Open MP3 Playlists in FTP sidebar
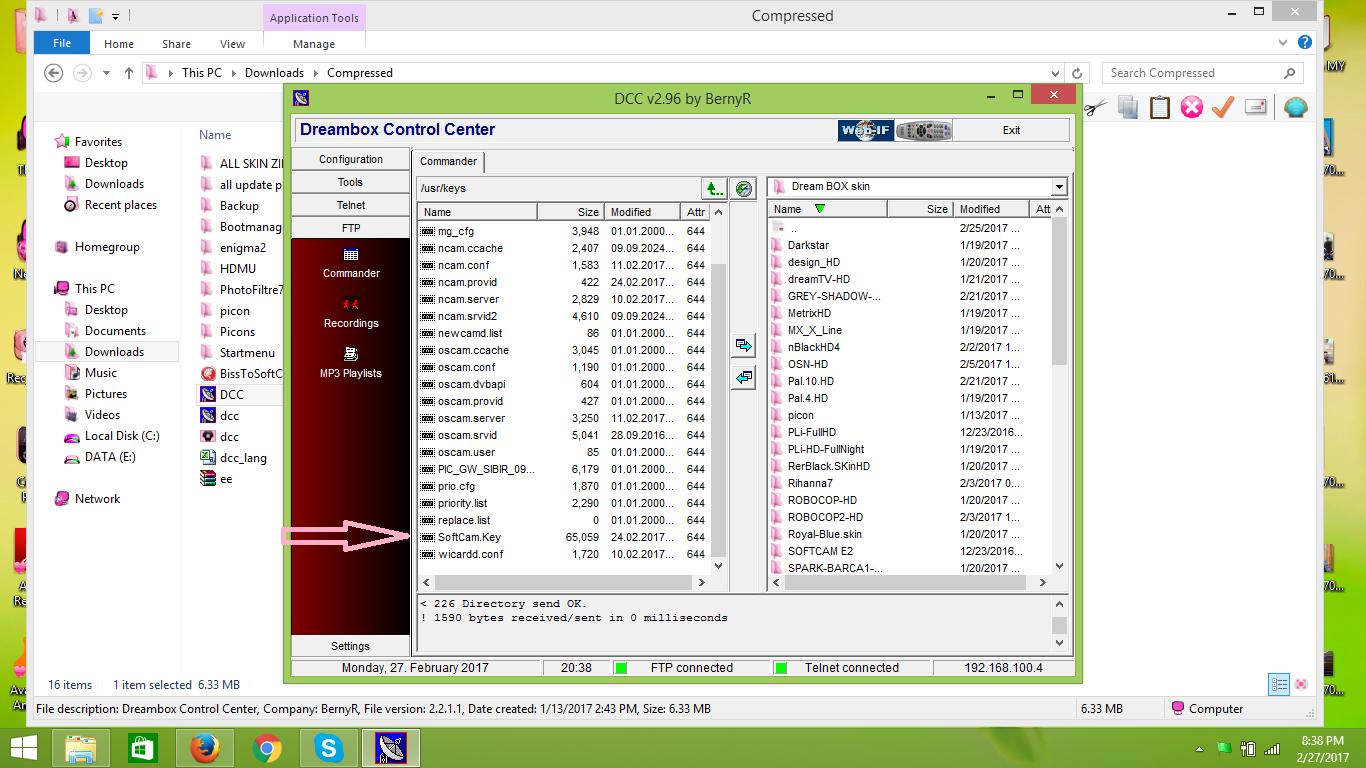 351,362
